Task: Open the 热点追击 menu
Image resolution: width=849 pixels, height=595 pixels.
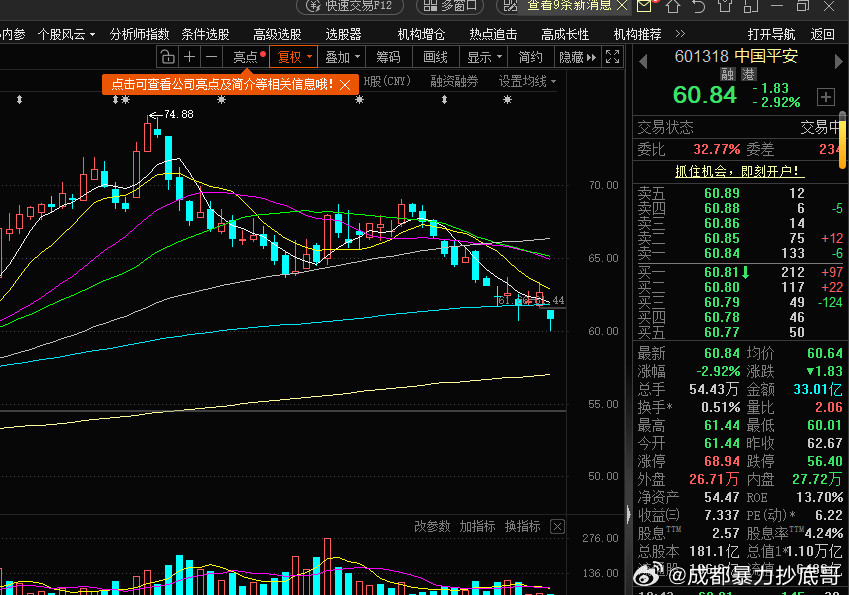Action: pos(493,34)
